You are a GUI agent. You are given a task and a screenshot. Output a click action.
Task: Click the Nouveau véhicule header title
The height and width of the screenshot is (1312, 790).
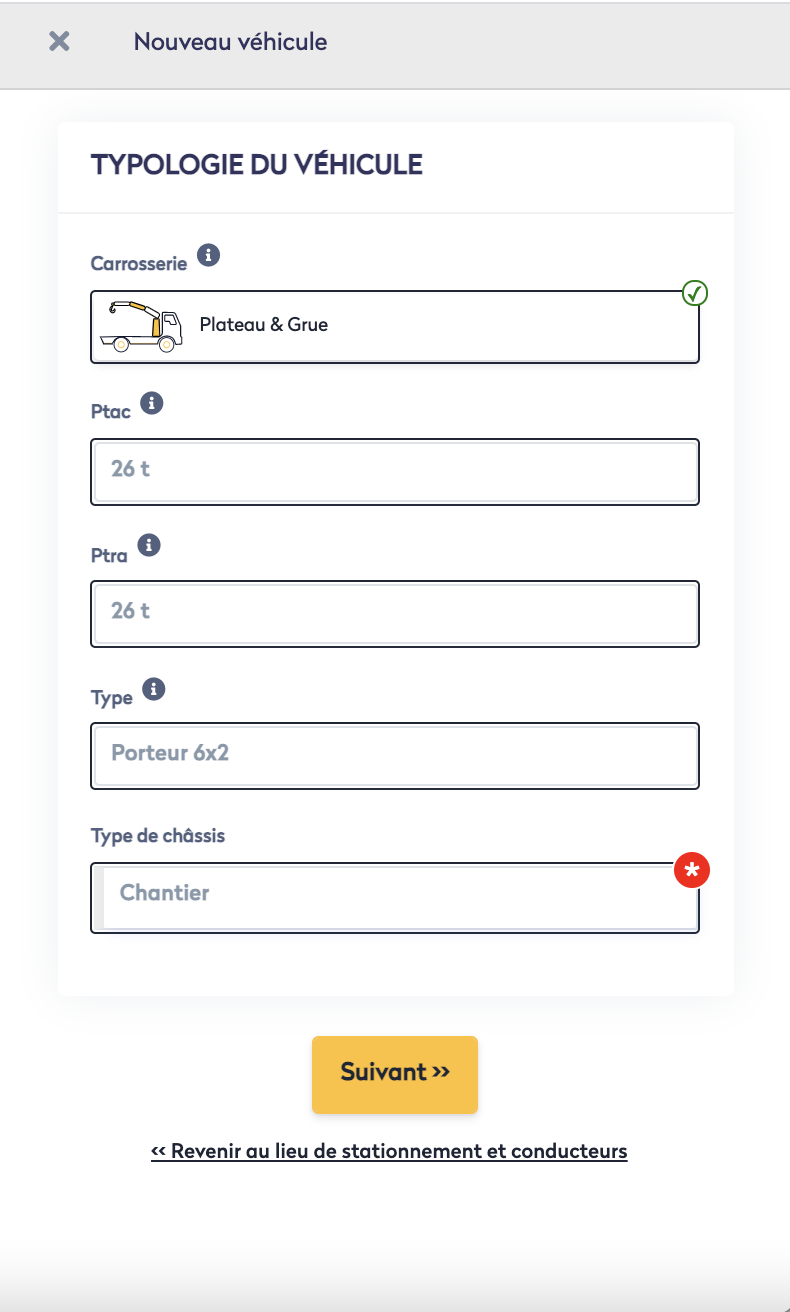[230, 42]
